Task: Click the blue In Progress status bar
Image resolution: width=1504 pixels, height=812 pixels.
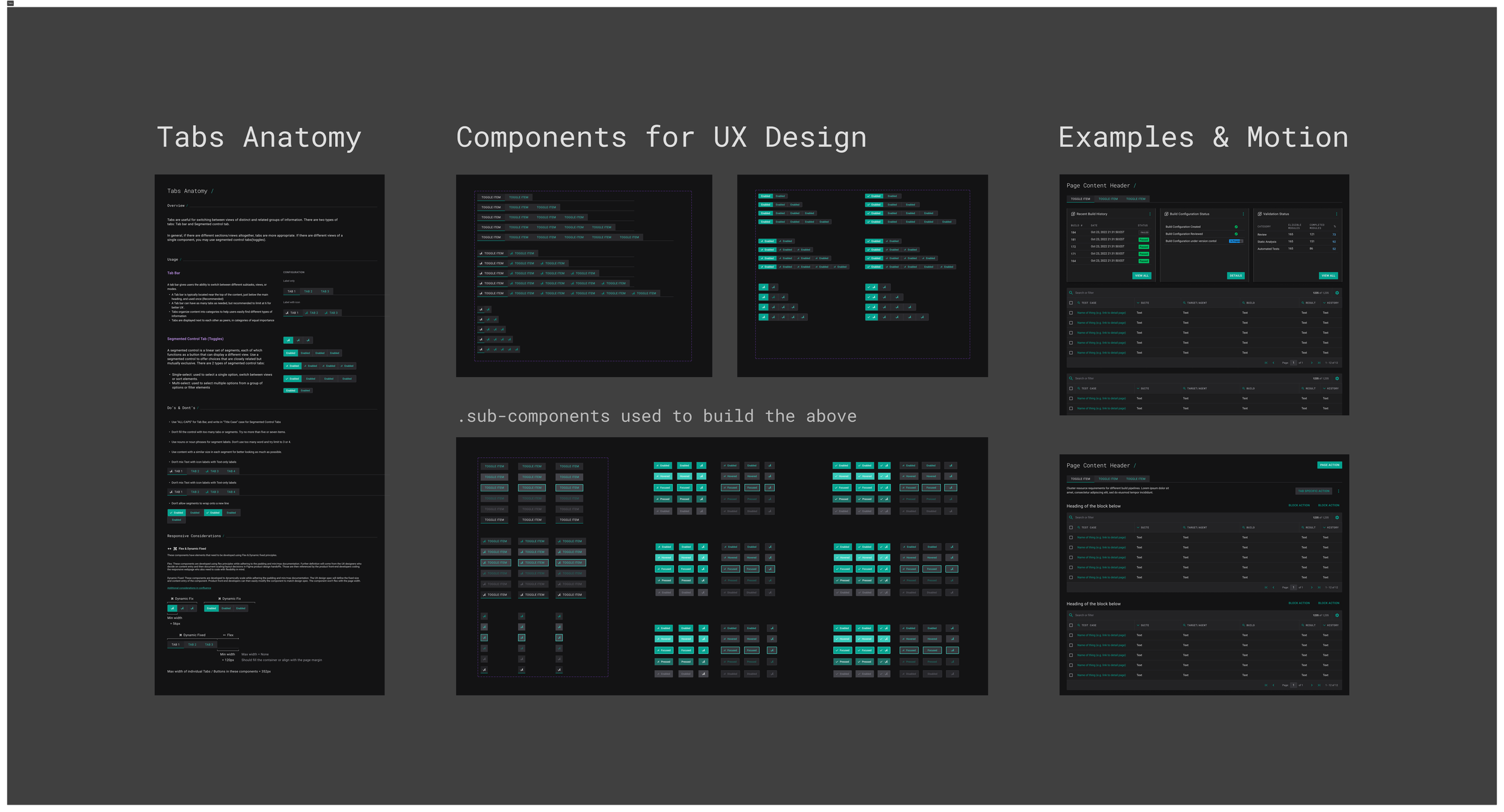Action: pos(1235,241)
